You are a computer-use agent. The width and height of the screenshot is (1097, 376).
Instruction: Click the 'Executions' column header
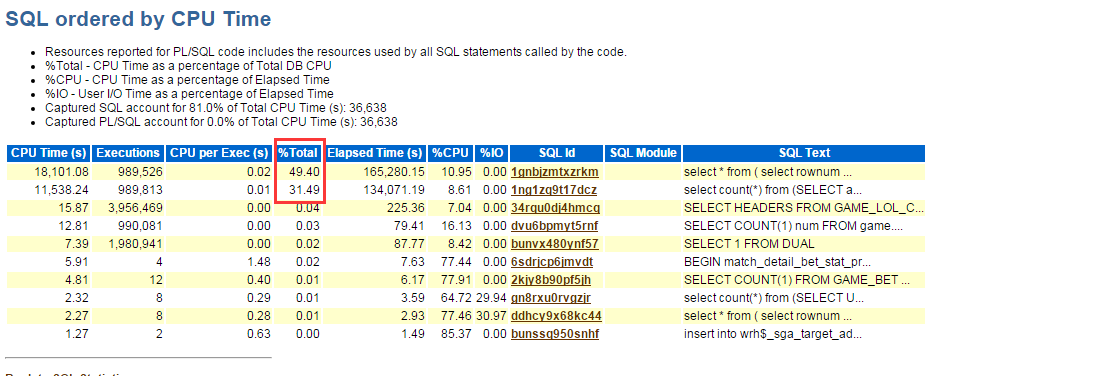click(x=128, y=153)
